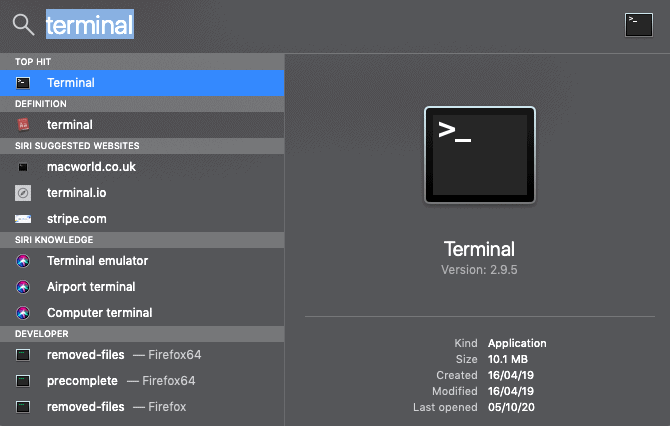Click the Modified date 16/04/19
Viewport: 670px width, 426px height.
coord(511,391)
